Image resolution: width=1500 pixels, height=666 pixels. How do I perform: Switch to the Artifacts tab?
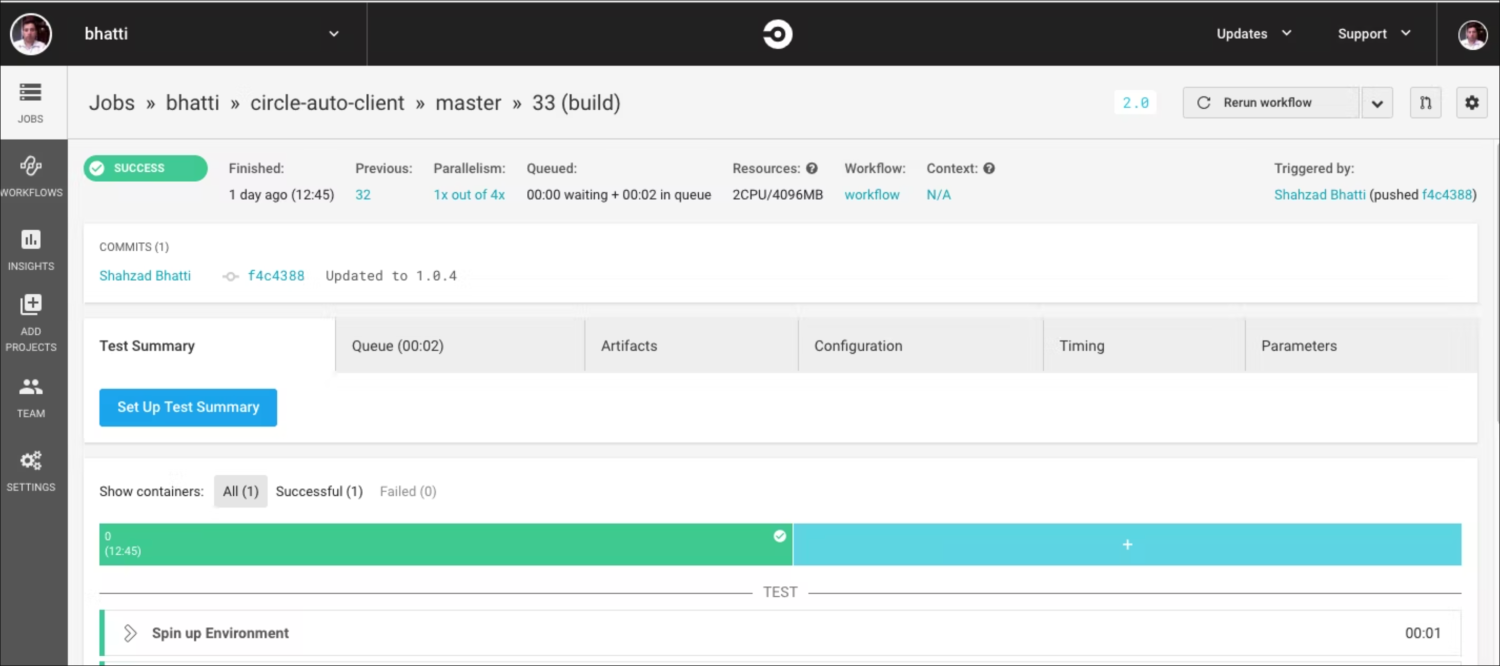[691, 346]
